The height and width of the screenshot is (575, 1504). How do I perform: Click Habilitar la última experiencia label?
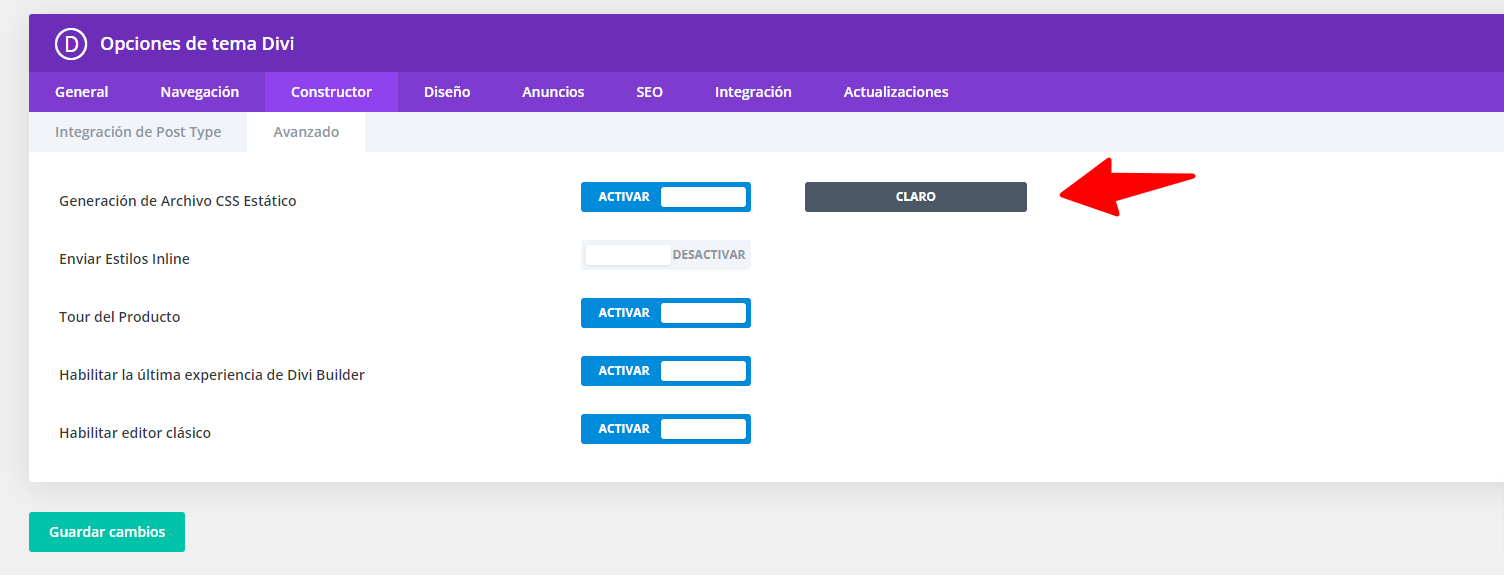coord(212,375)
